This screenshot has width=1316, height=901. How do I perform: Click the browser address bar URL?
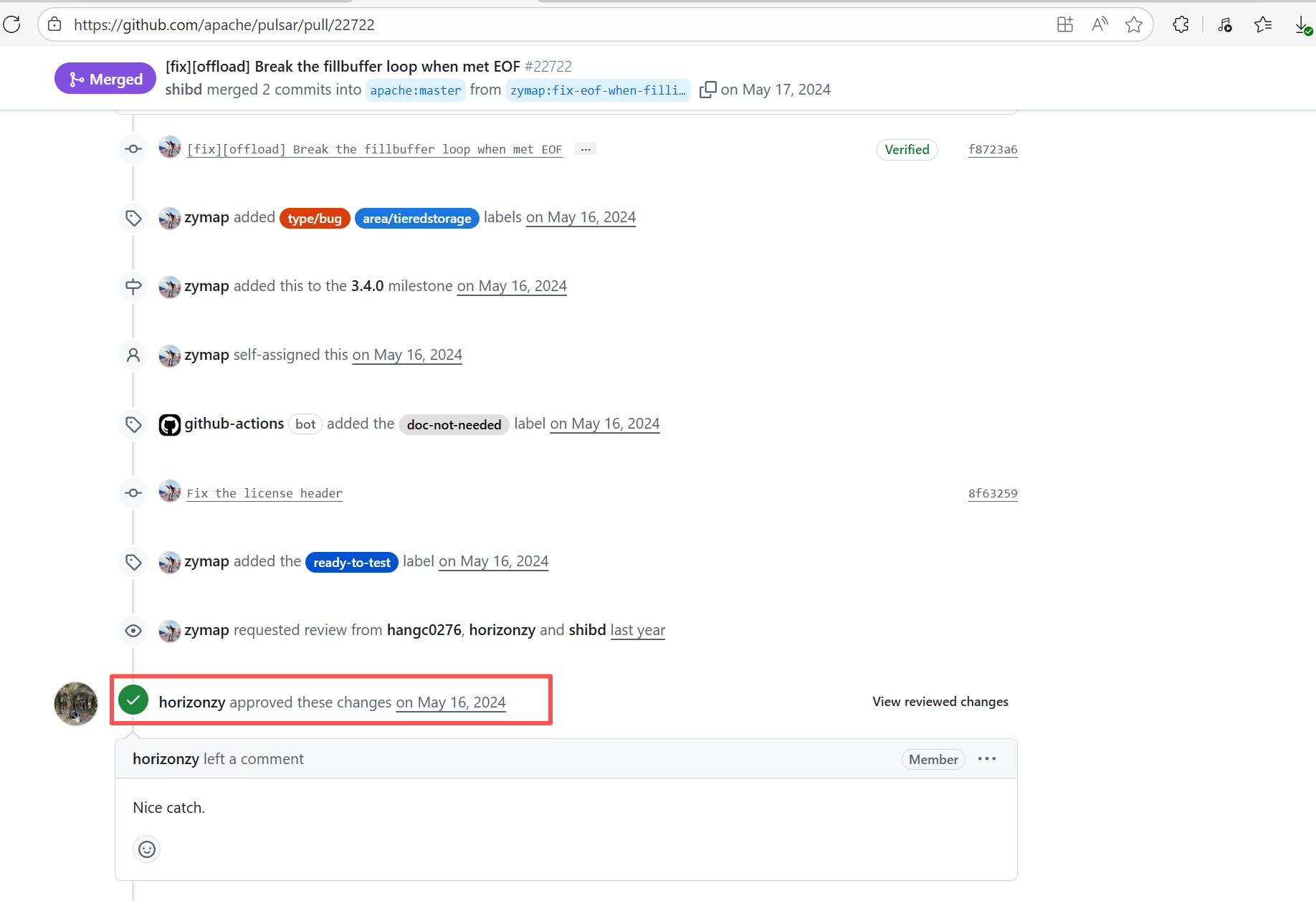click(224, 24)
